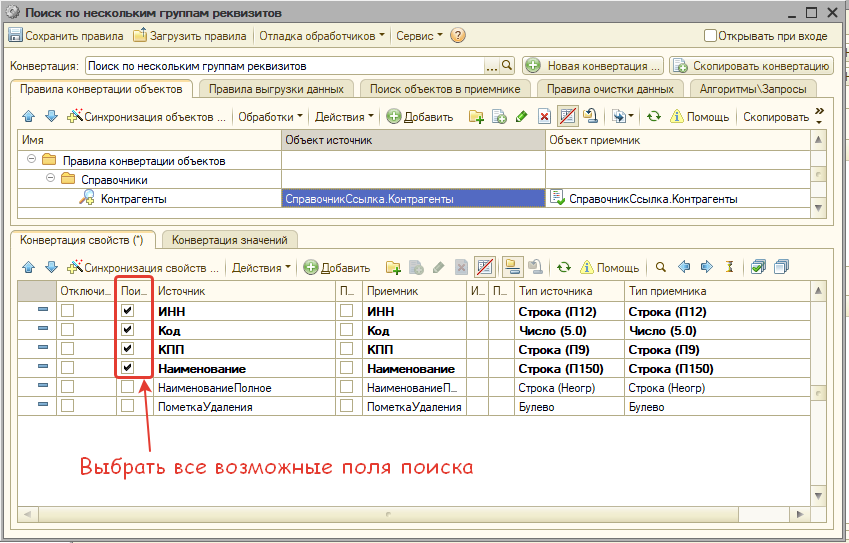Screen dimensions: 849x543
Task: Click Загрузить правила in the top toolbar
Action: coord(190,36)
